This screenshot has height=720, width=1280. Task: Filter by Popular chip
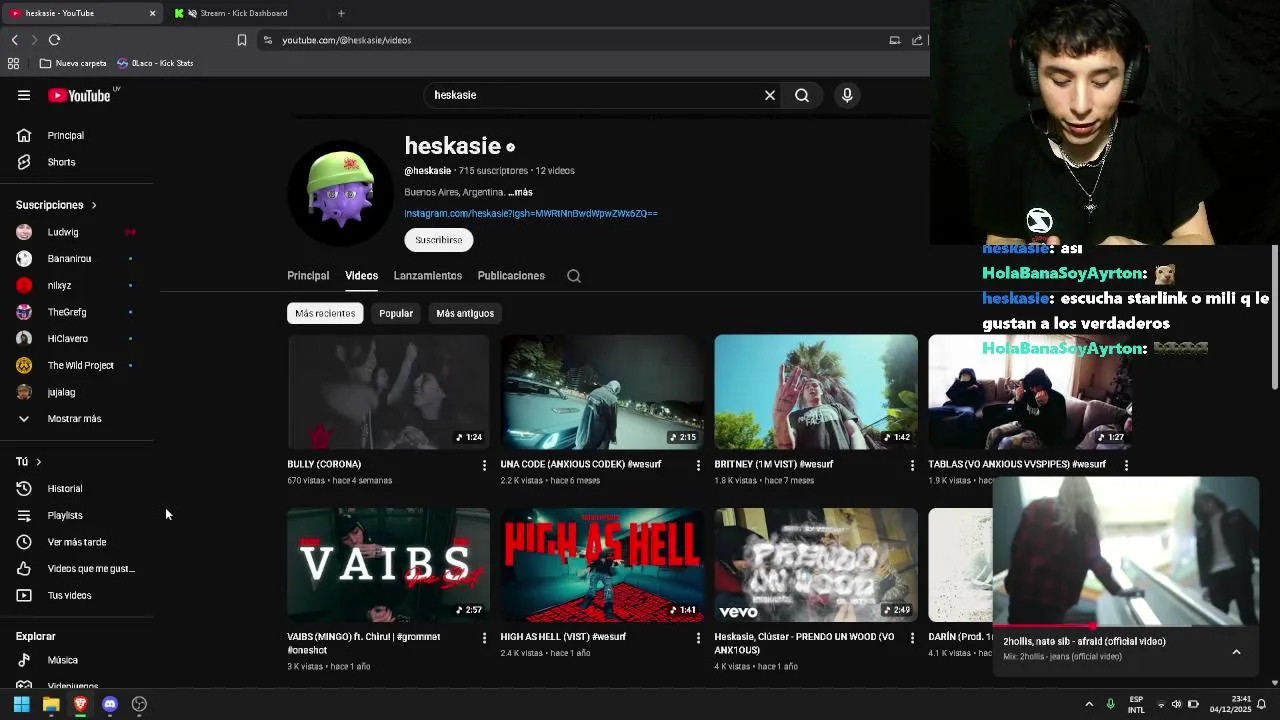[x=396, y=313]
